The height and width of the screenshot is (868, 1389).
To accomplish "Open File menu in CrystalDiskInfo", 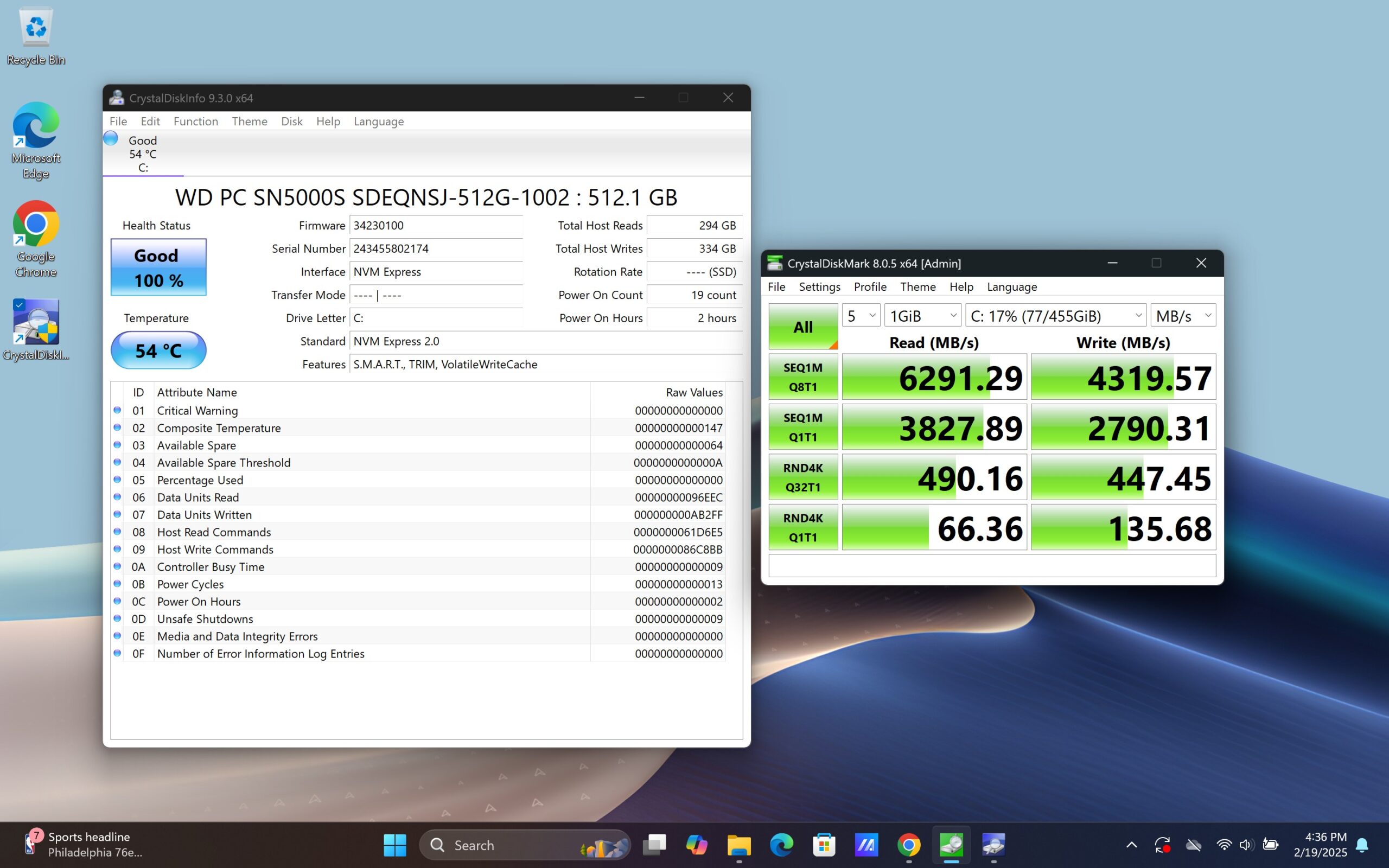I will (118, 121).
